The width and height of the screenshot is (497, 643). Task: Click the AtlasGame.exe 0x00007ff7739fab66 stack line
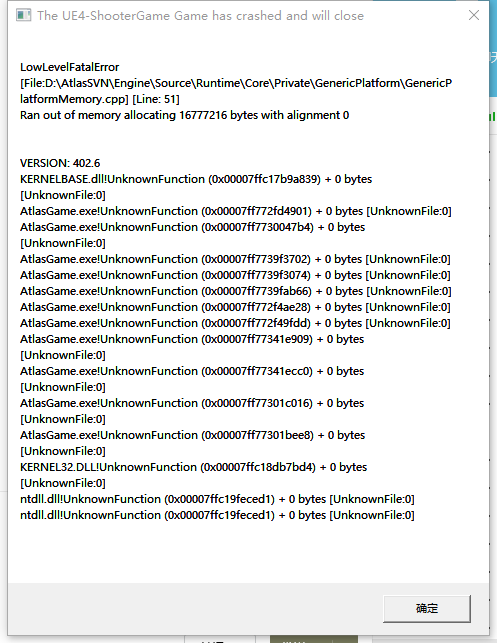[236, 291]
